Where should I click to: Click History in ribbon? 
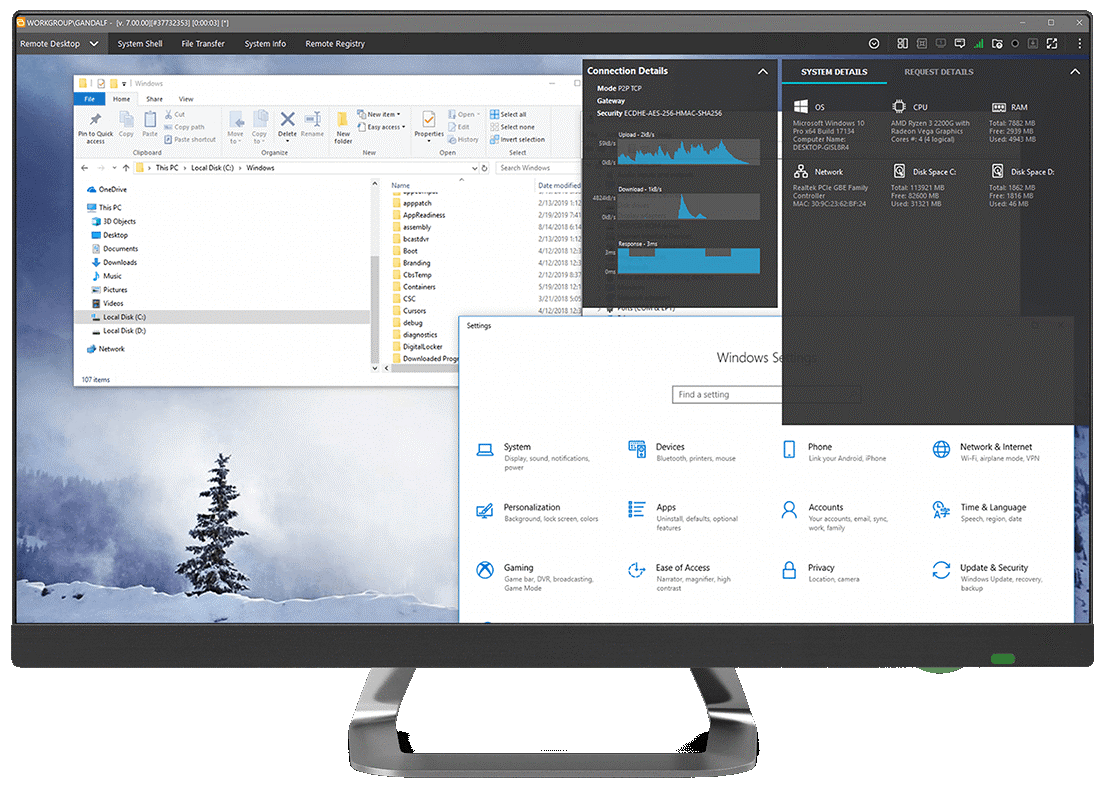click(463, 140)
